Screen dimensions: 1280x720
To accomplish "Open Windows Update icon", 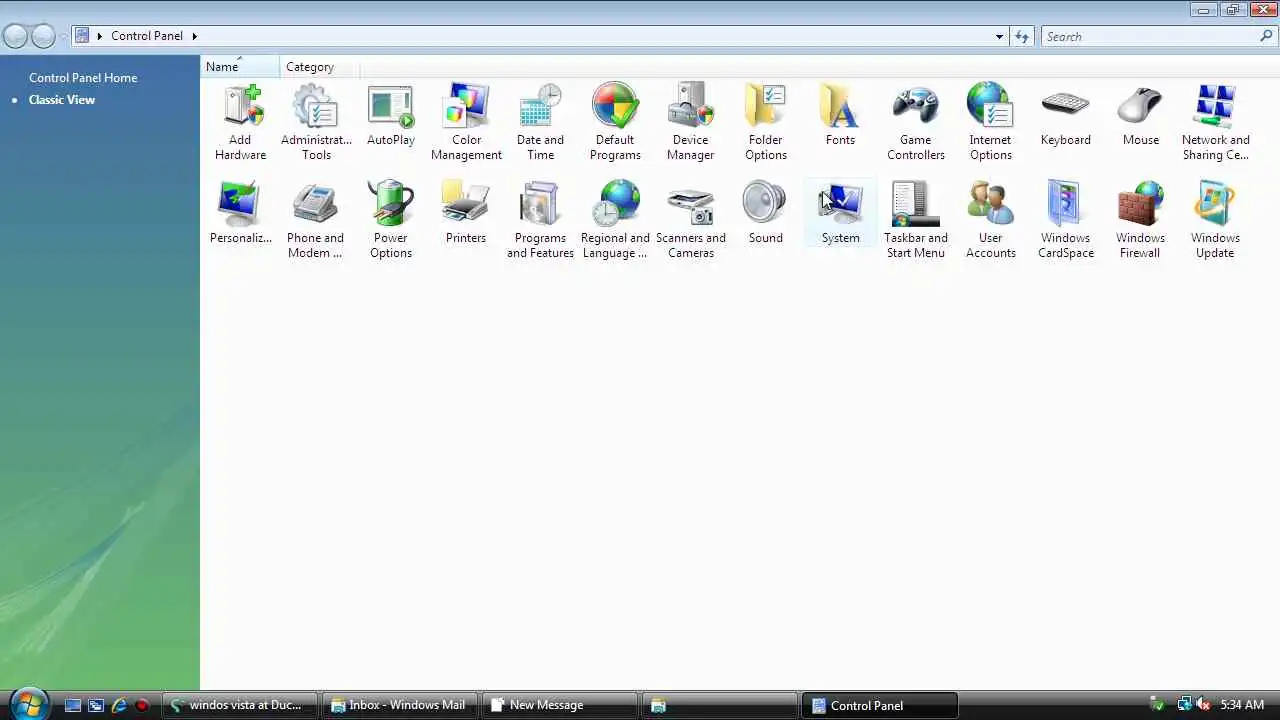I will pos(1215,220).
